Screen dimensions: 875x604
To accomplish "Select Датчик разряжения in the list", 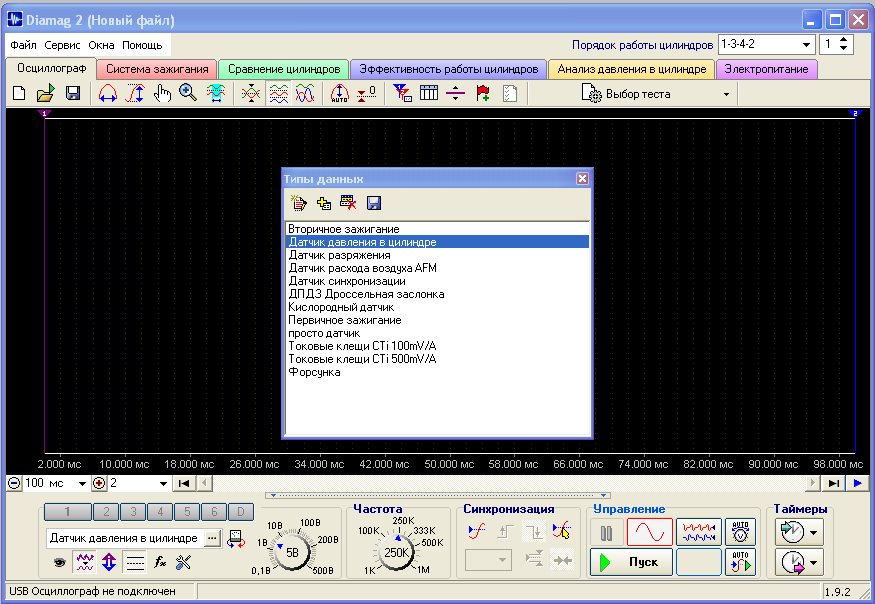I will 437,255.
